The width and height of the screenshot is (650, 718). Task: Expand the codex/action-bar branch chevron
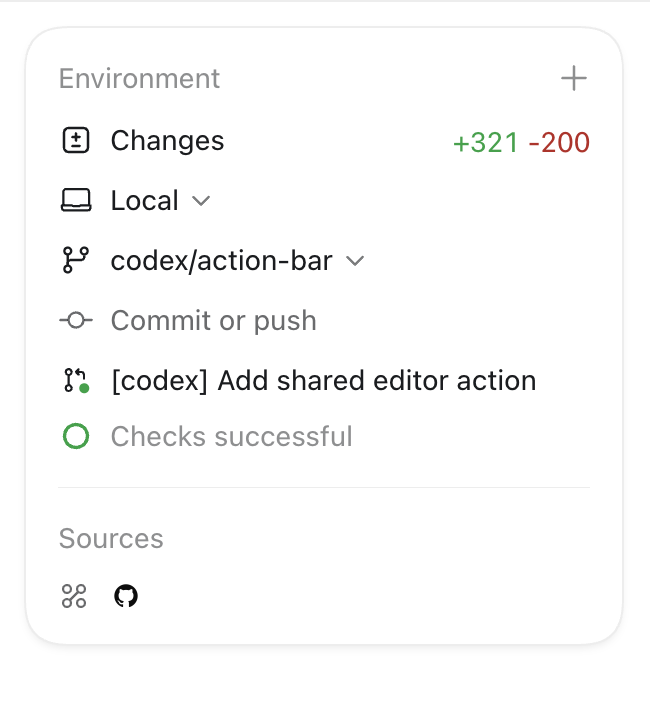(355, 261)
